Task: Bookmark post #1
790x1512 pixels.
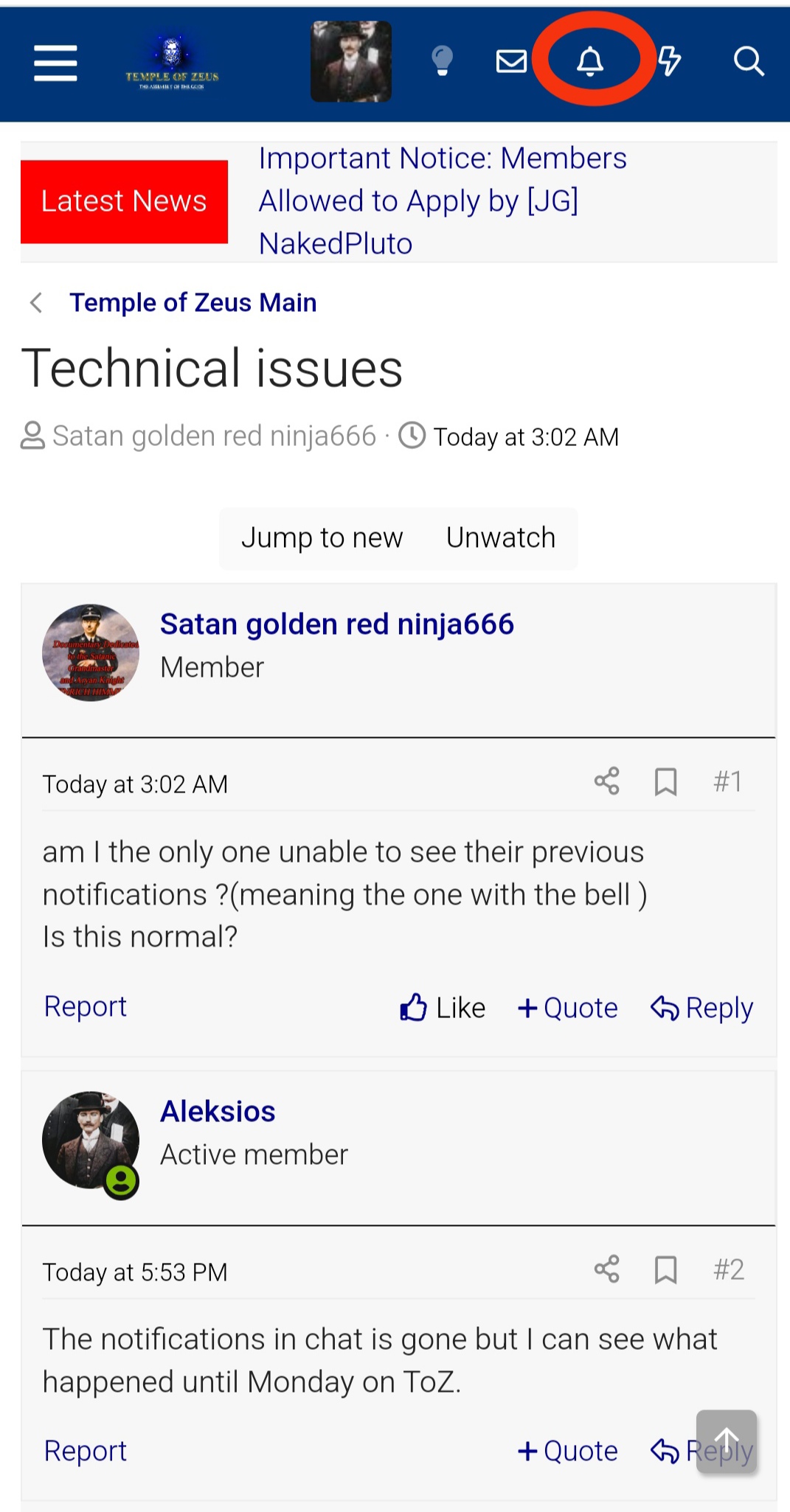Action: point(665,781)
